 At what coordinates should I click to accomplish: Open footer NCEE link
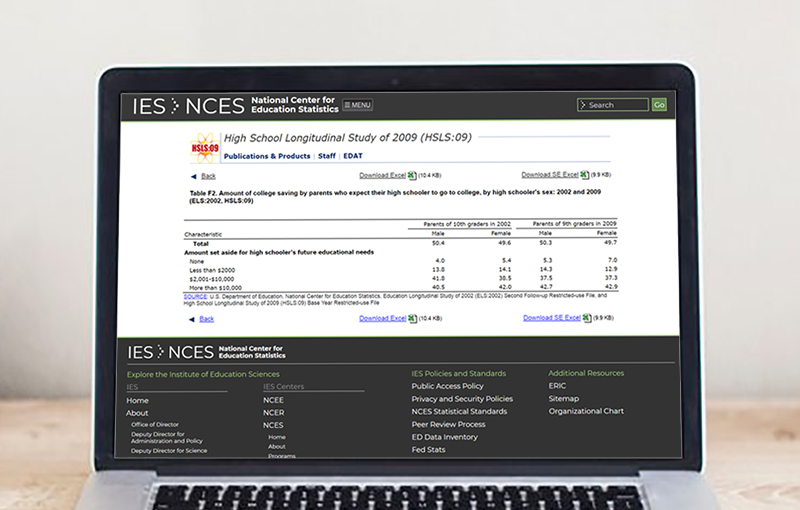click(273, 400)
